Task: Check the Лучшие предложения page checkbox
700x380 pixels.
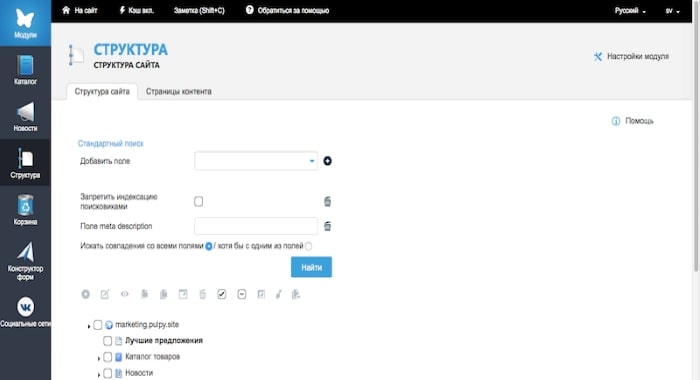Action: pos(108,341)
